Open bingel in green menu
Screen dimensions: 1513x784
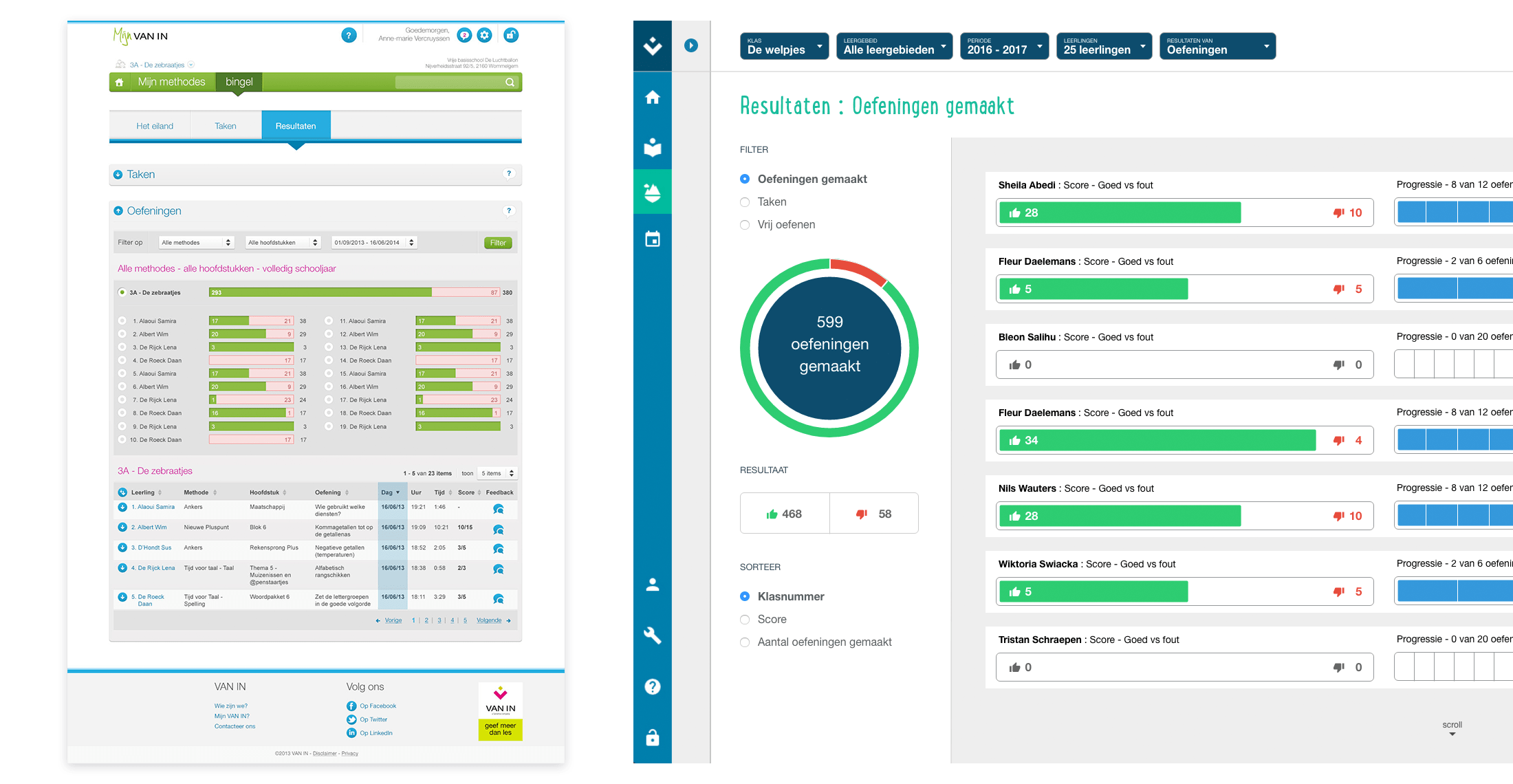click(239, 82)
